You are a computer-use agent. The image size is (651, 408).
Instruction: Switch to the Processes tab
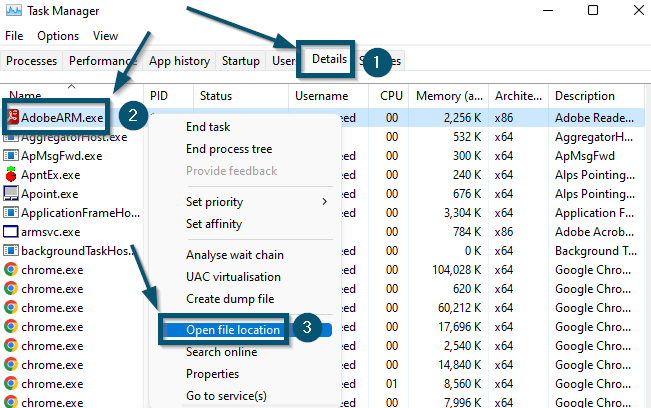[32, 61]
